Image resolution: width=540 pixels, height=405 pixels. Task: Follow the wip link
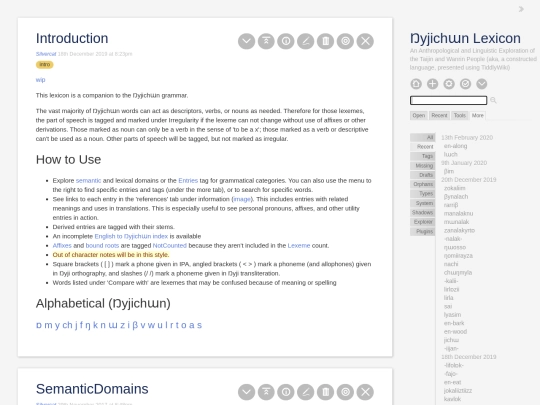tap(40, 80)
